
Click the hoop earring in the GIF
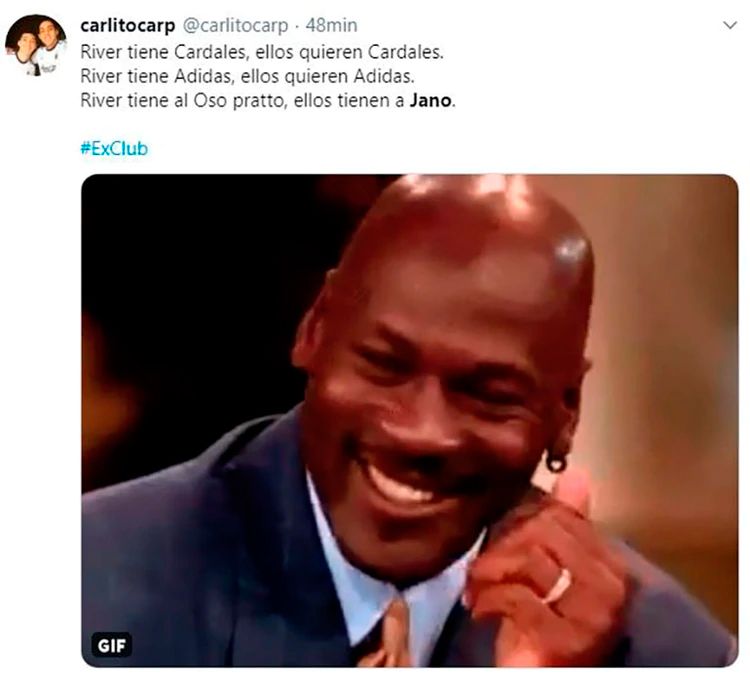point(556,463)
